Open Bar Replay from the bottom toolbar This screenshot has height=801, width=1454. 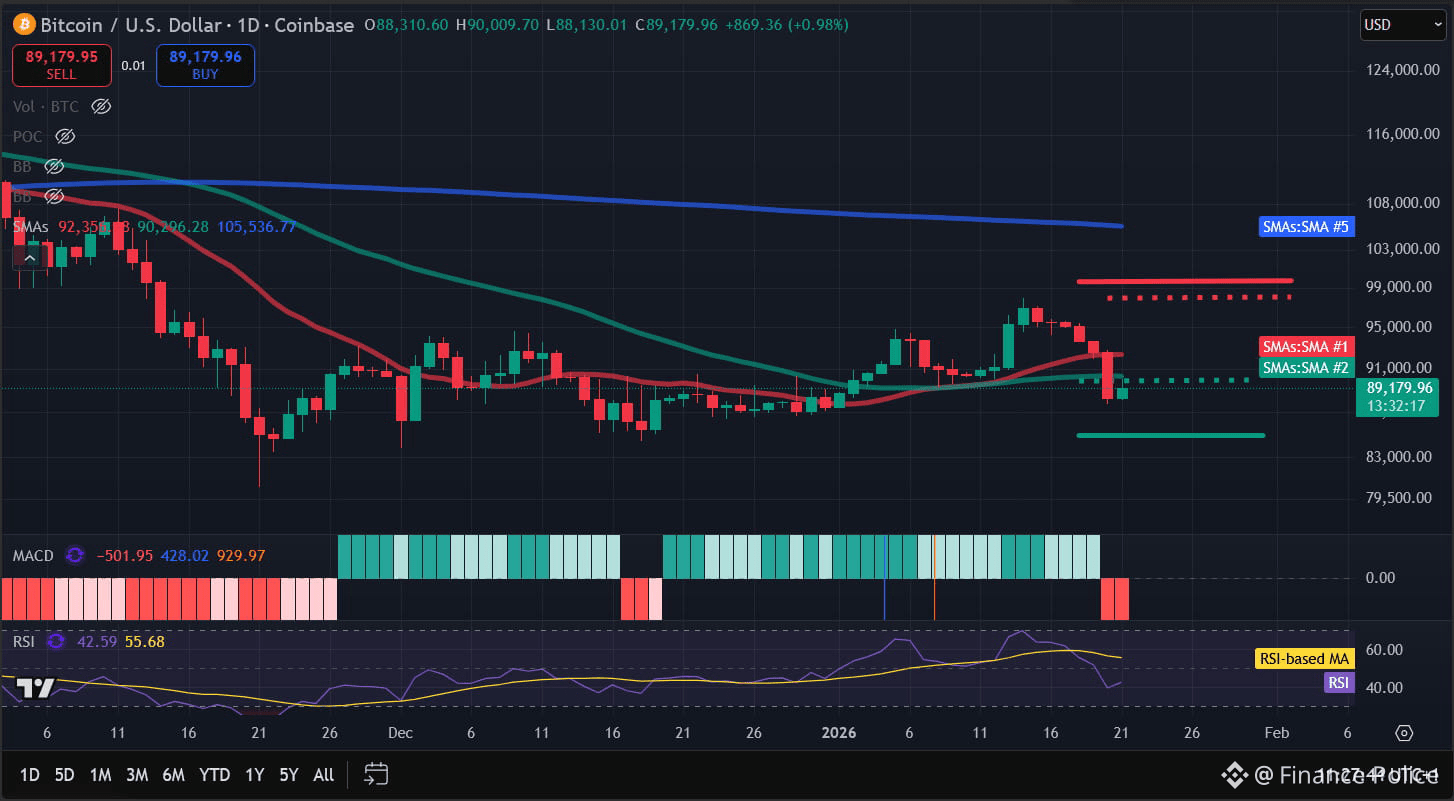pos(375,774)
